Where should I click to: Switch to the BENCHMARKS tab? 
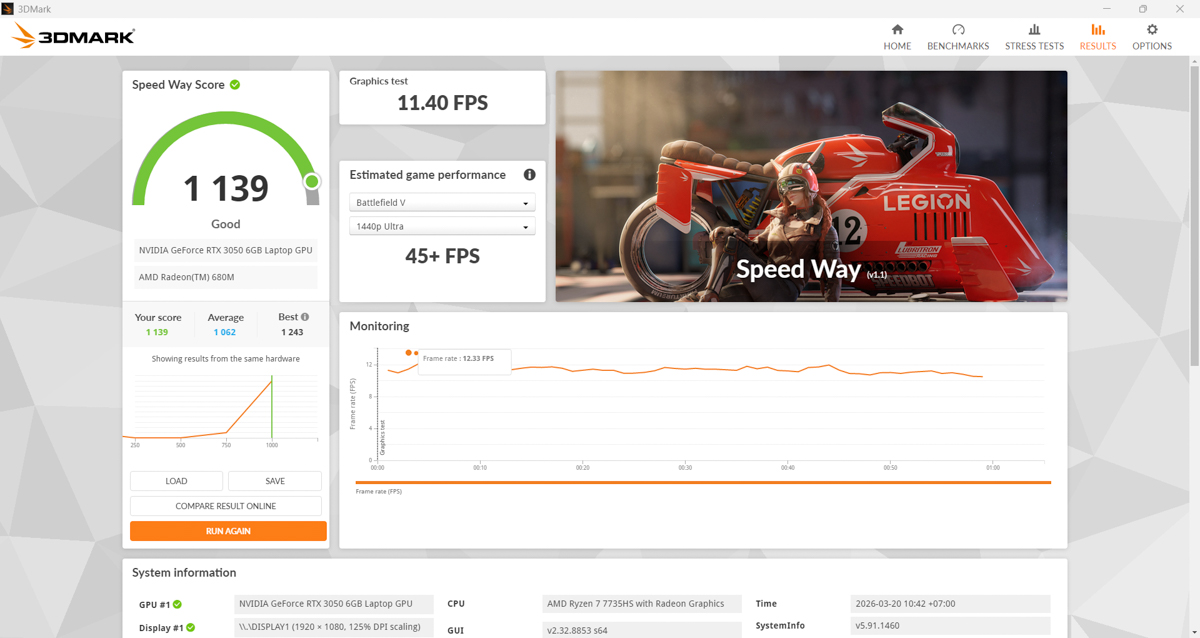tap(958, 37)
